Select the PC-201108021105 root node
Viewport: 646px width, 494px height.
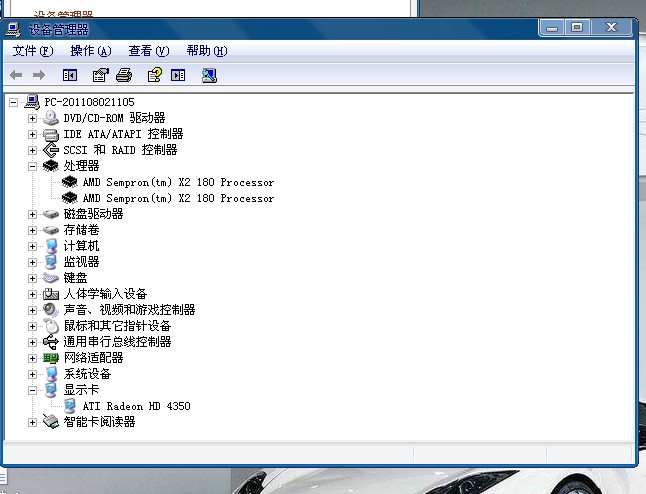(x=89, y=102)
